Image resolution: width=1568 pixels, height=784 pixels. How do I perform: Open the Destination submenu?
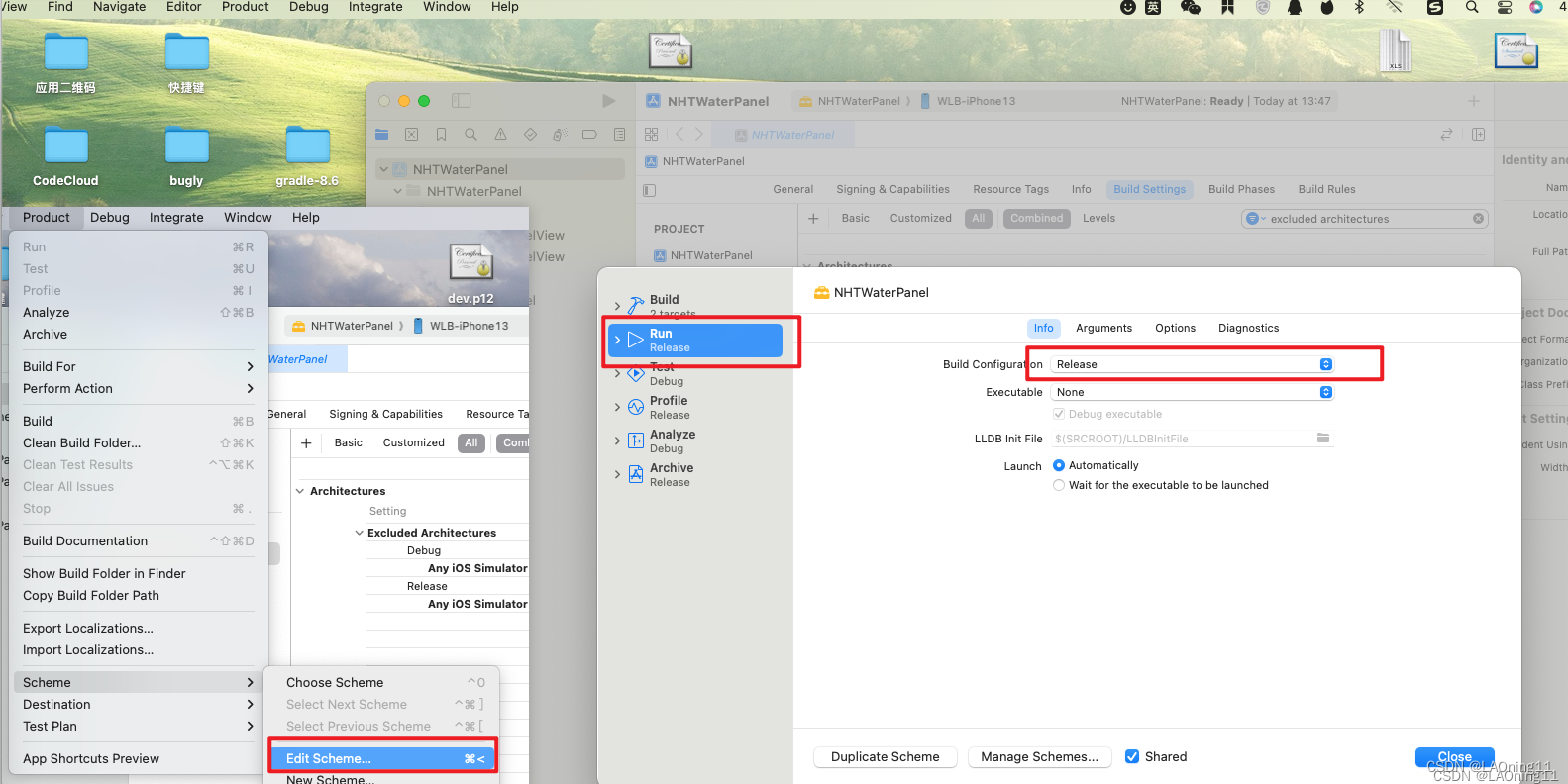click(x=139, y=704)
